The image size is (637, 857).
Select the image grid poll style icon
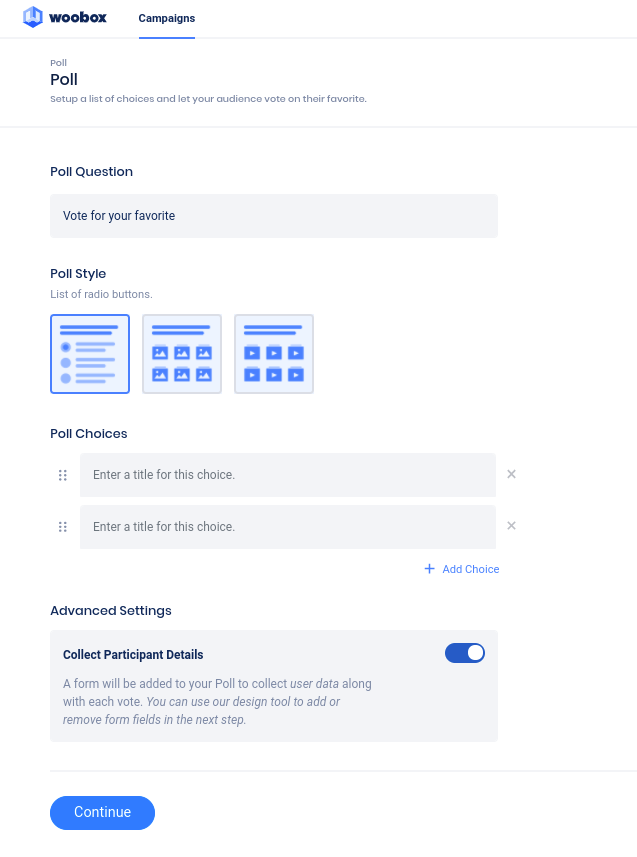pyautogui.click(x=182, y=354)
